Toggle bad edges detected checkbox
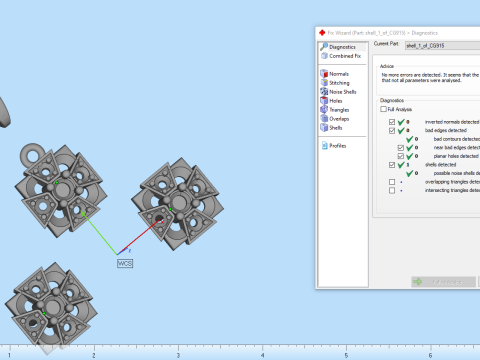480x360 pixels. point(392,131)
